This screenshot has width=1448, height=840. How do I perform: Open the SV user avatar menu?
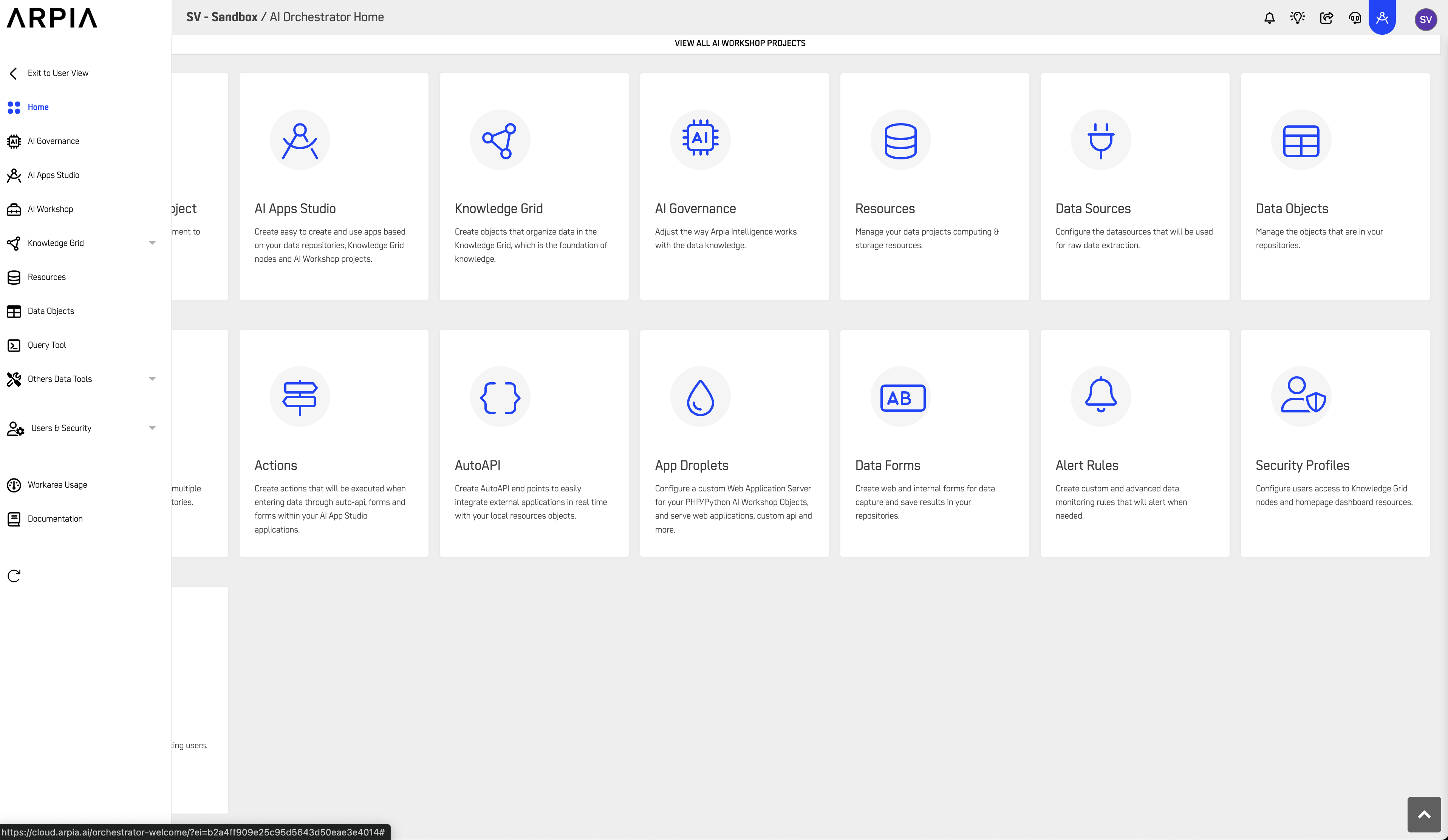coord(1426,19)
